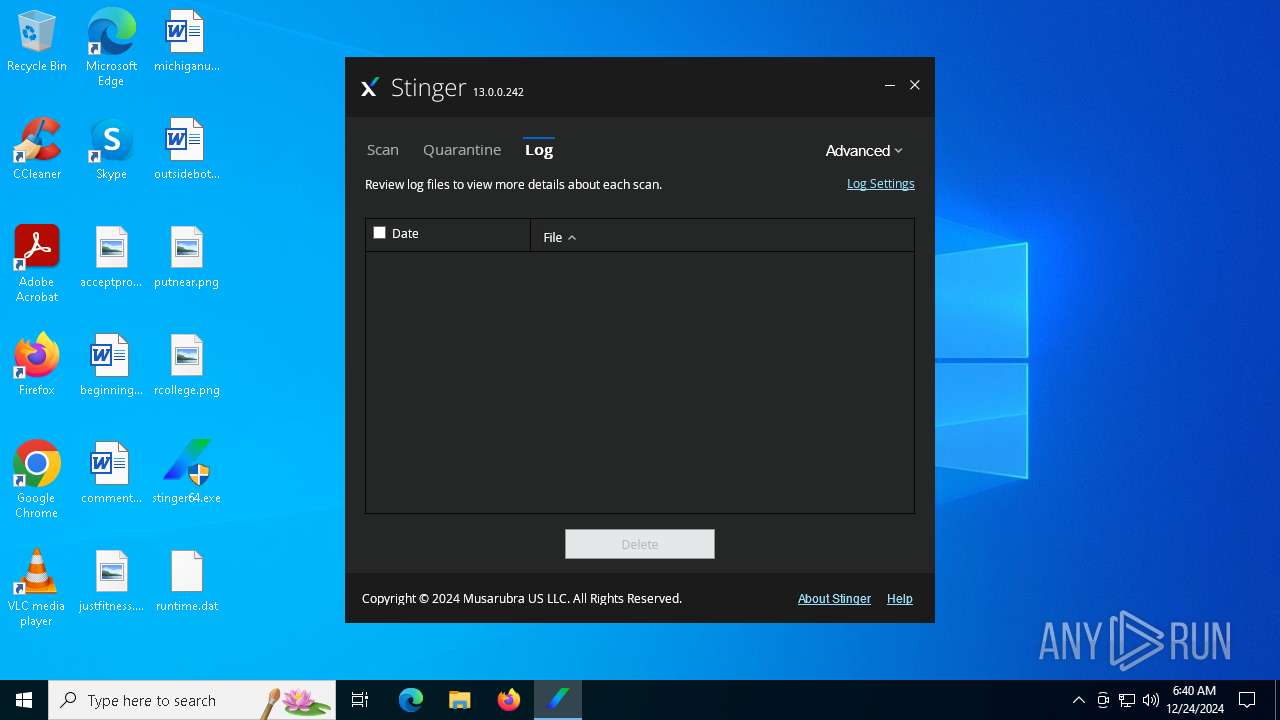Open the About Stinger link
1280x720 pixels.
(834, 599)
